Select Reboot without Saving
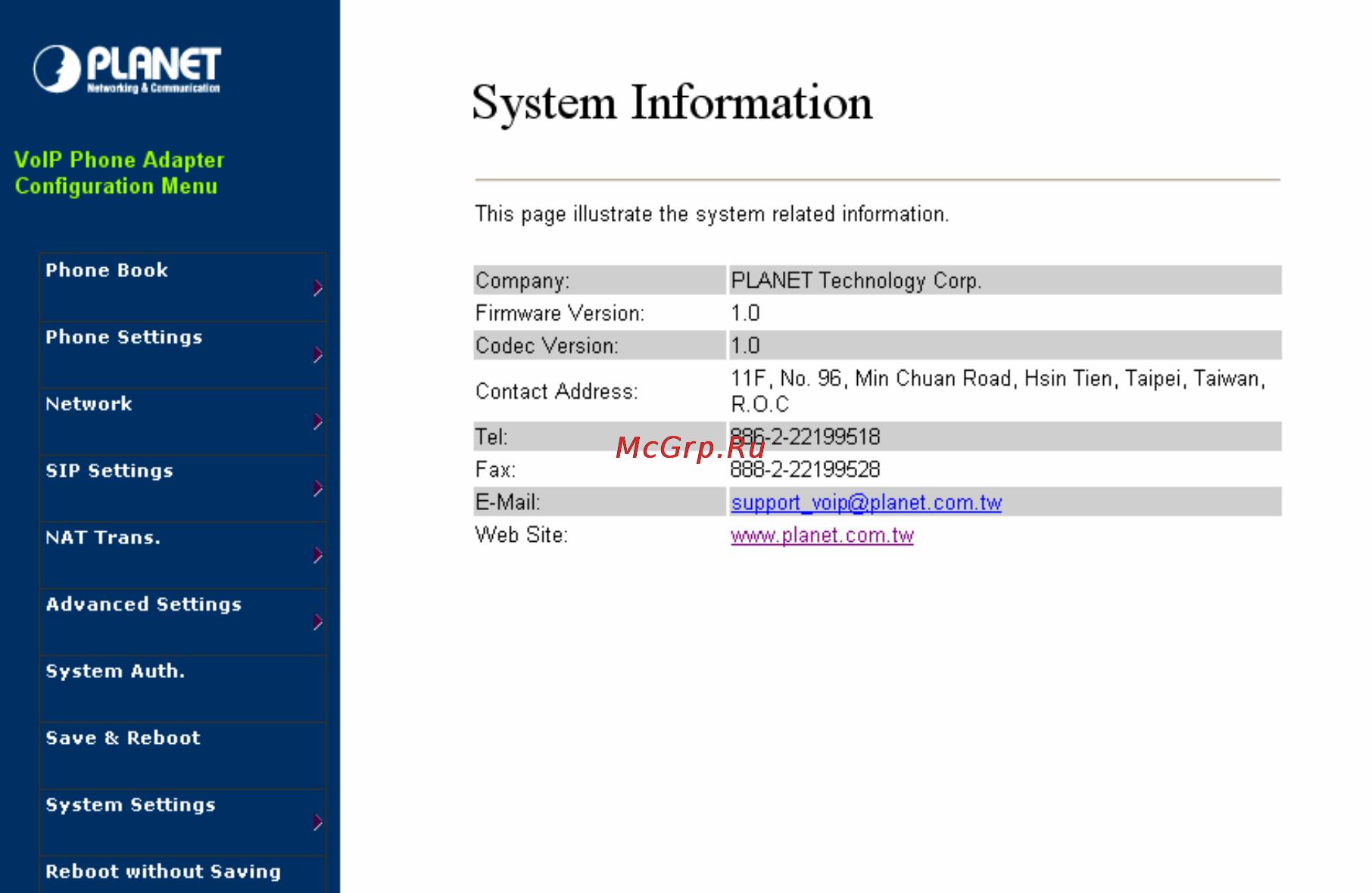Image resolution: width=1372 pixels, height=893 pixels. click(163, 872)
